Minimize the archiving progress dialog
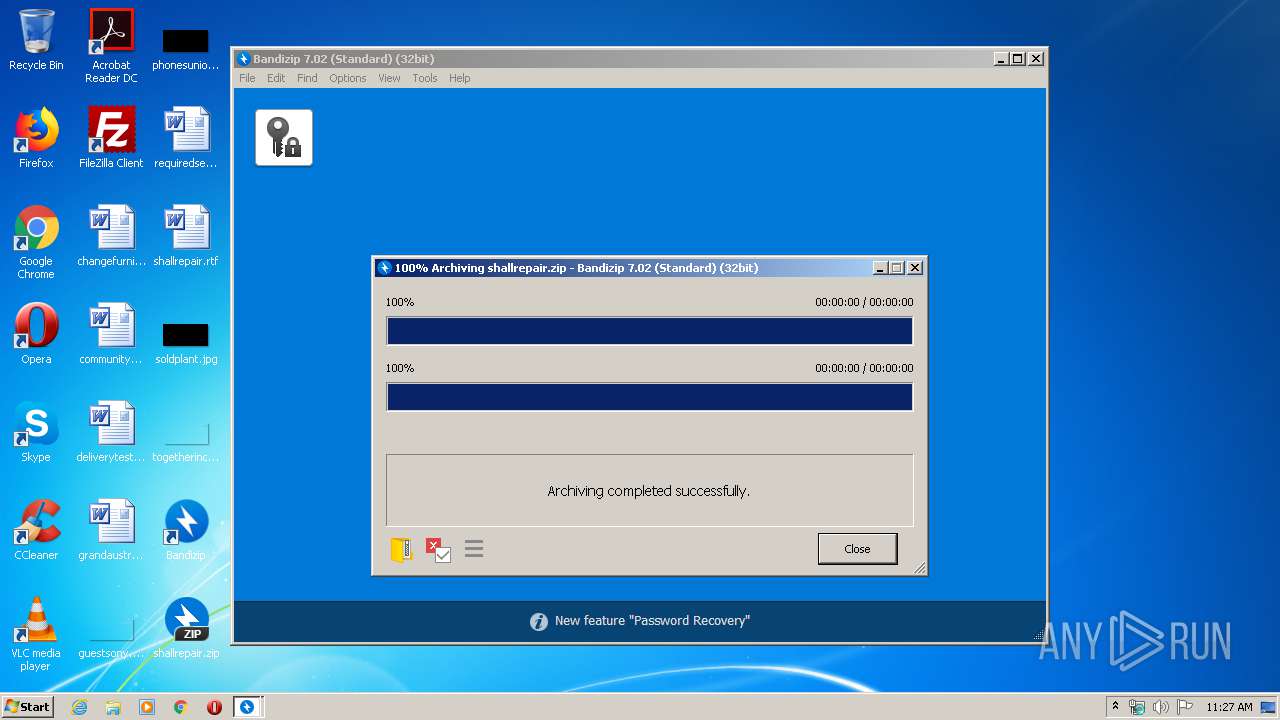The height and width of the screenshot is (720, 1280). coord(880,268)
